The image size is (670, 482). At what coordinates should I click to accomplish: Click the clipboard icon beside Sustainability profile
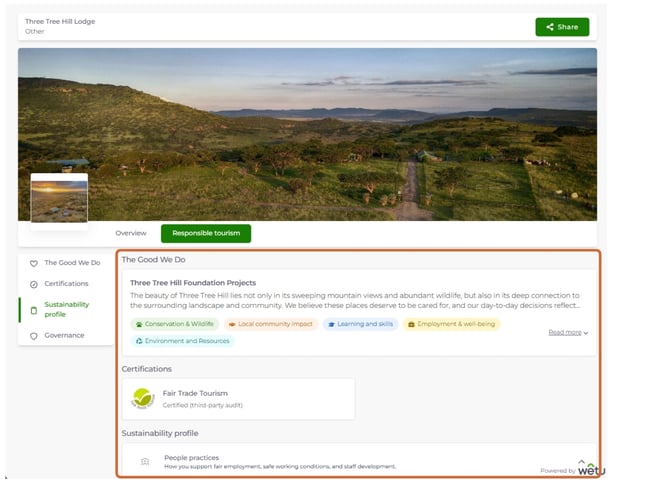tap(34, 310)
